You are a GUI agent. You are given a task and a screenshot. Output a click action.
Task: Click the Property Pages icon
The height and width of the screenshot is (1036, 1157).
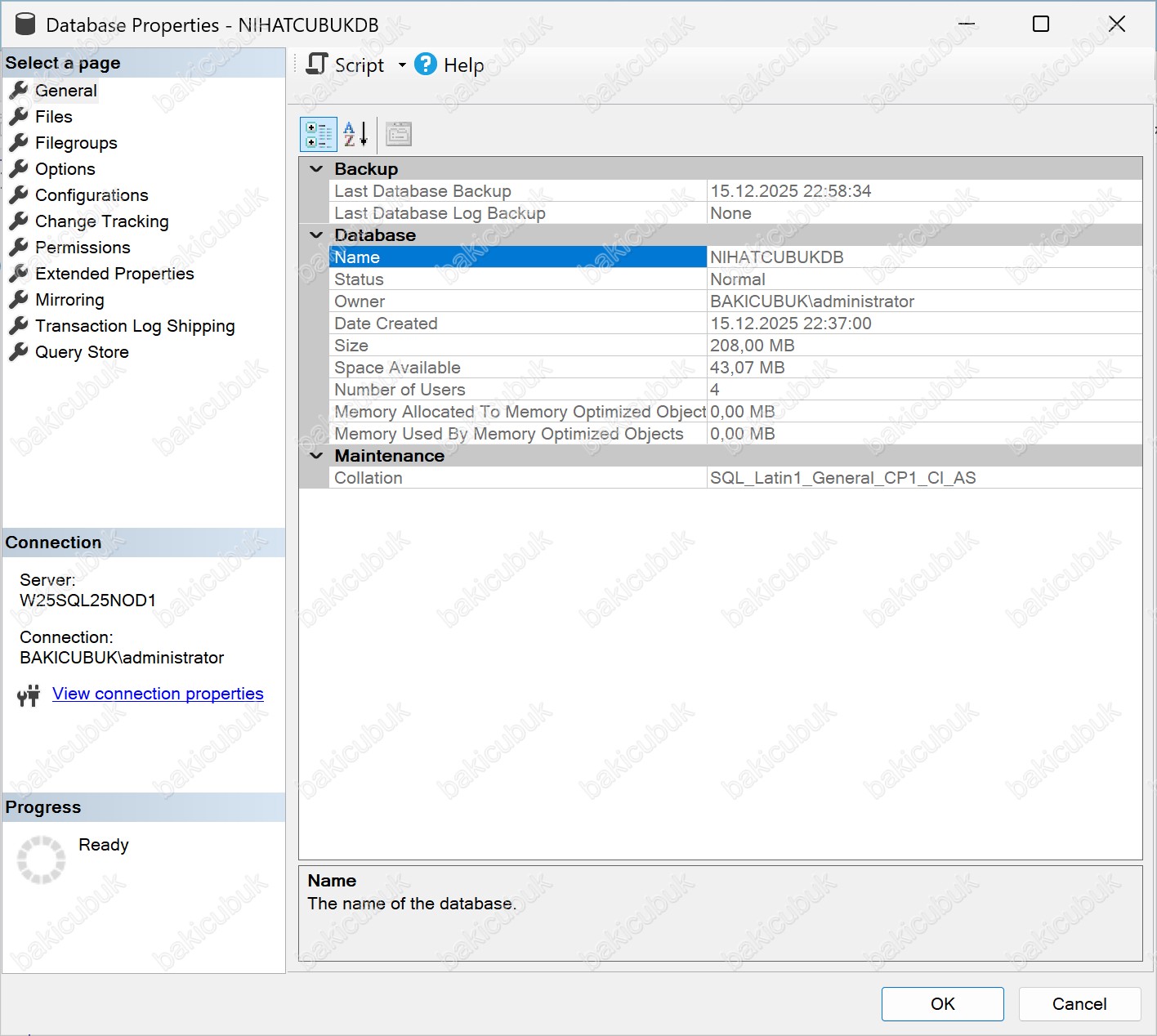399,135
